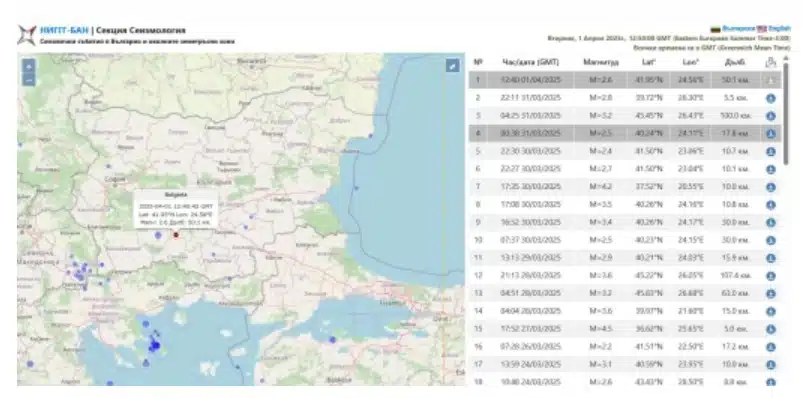Open the report icon for row 16
803x398 pixels.
pos(770,347)
